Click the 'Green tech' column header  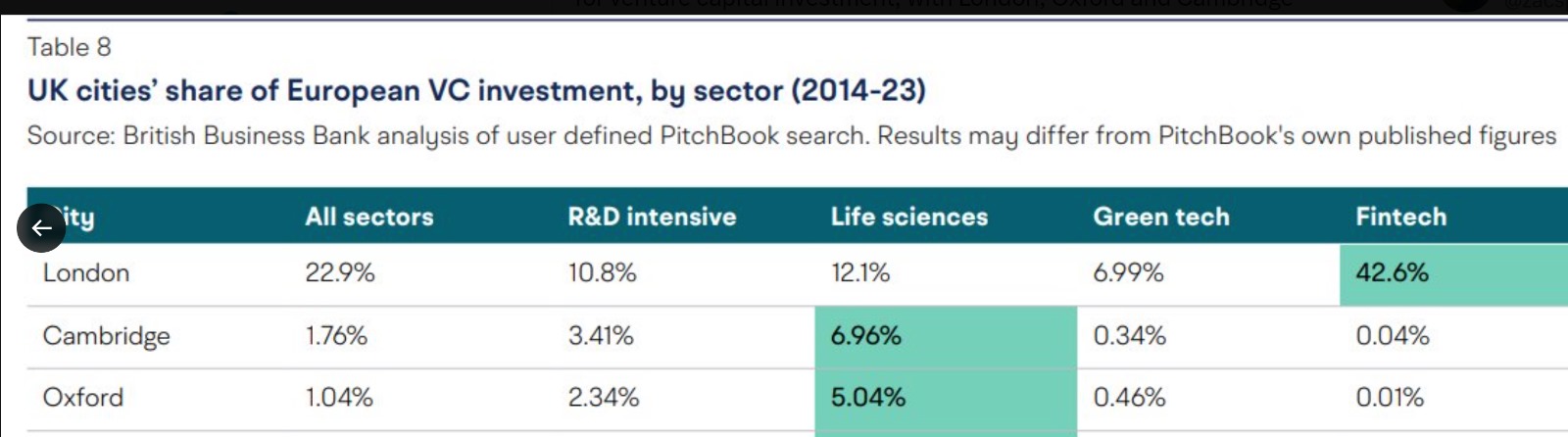tap(1161, 217)
